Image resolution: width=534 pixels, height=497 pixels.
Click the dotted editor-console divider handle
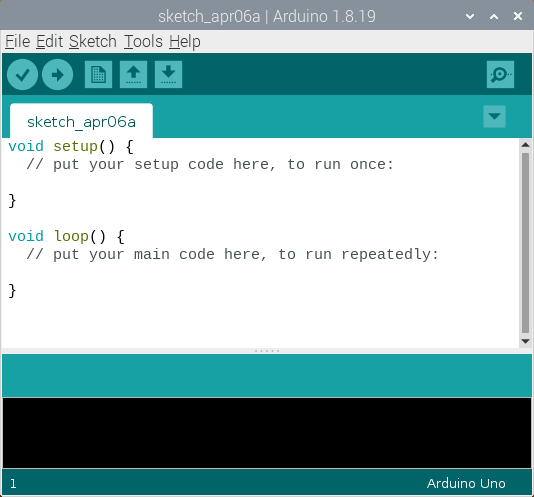[267, 351]
